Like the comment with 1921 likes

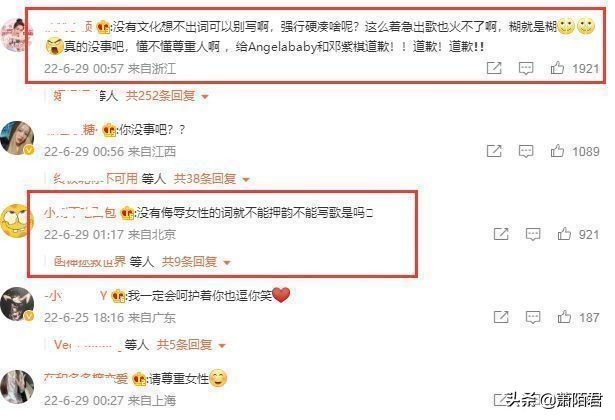(557, 68)
